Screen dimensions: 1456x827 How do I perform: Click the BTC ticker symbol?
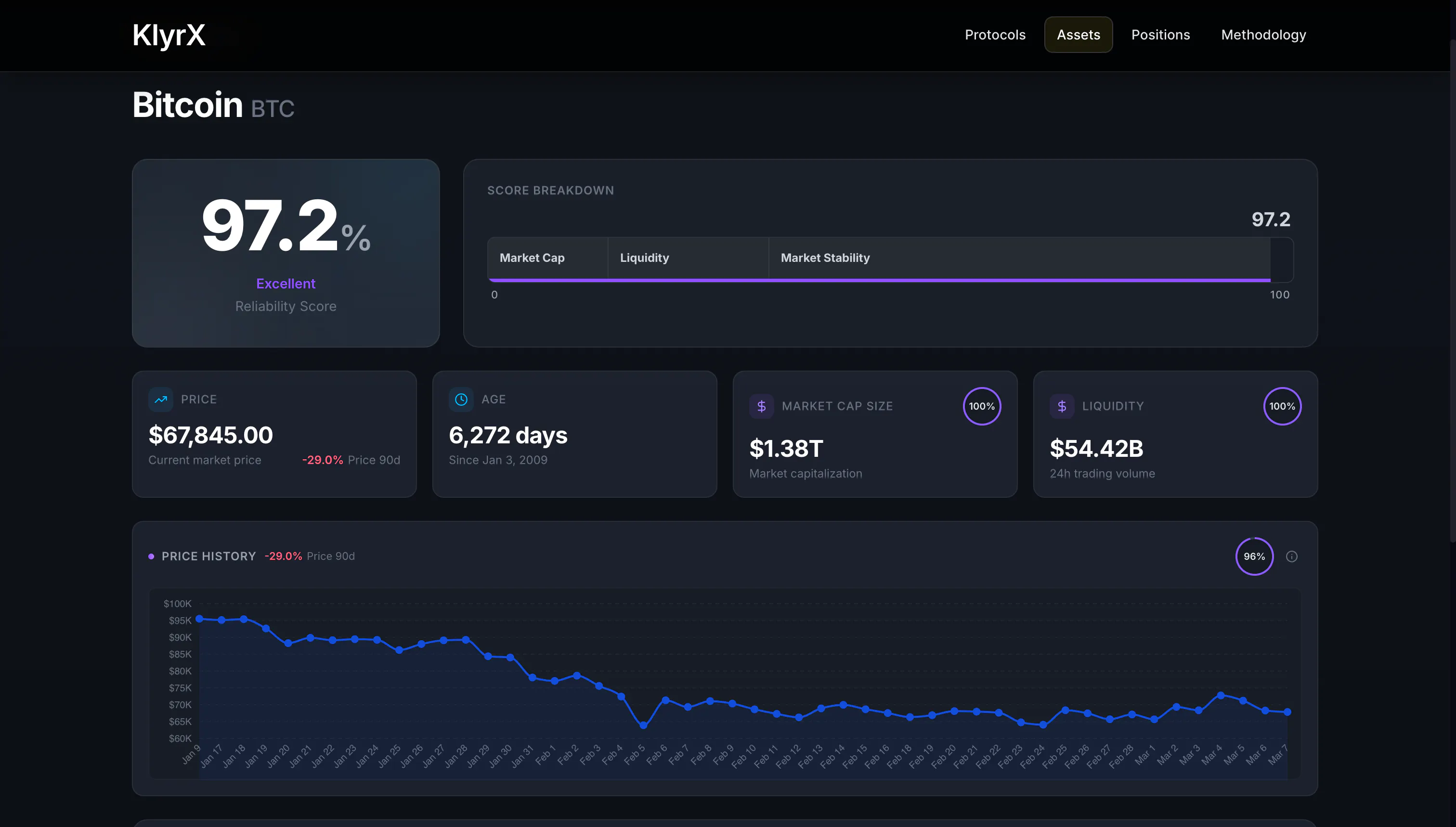pyautogui.click(x=273, y=108)
